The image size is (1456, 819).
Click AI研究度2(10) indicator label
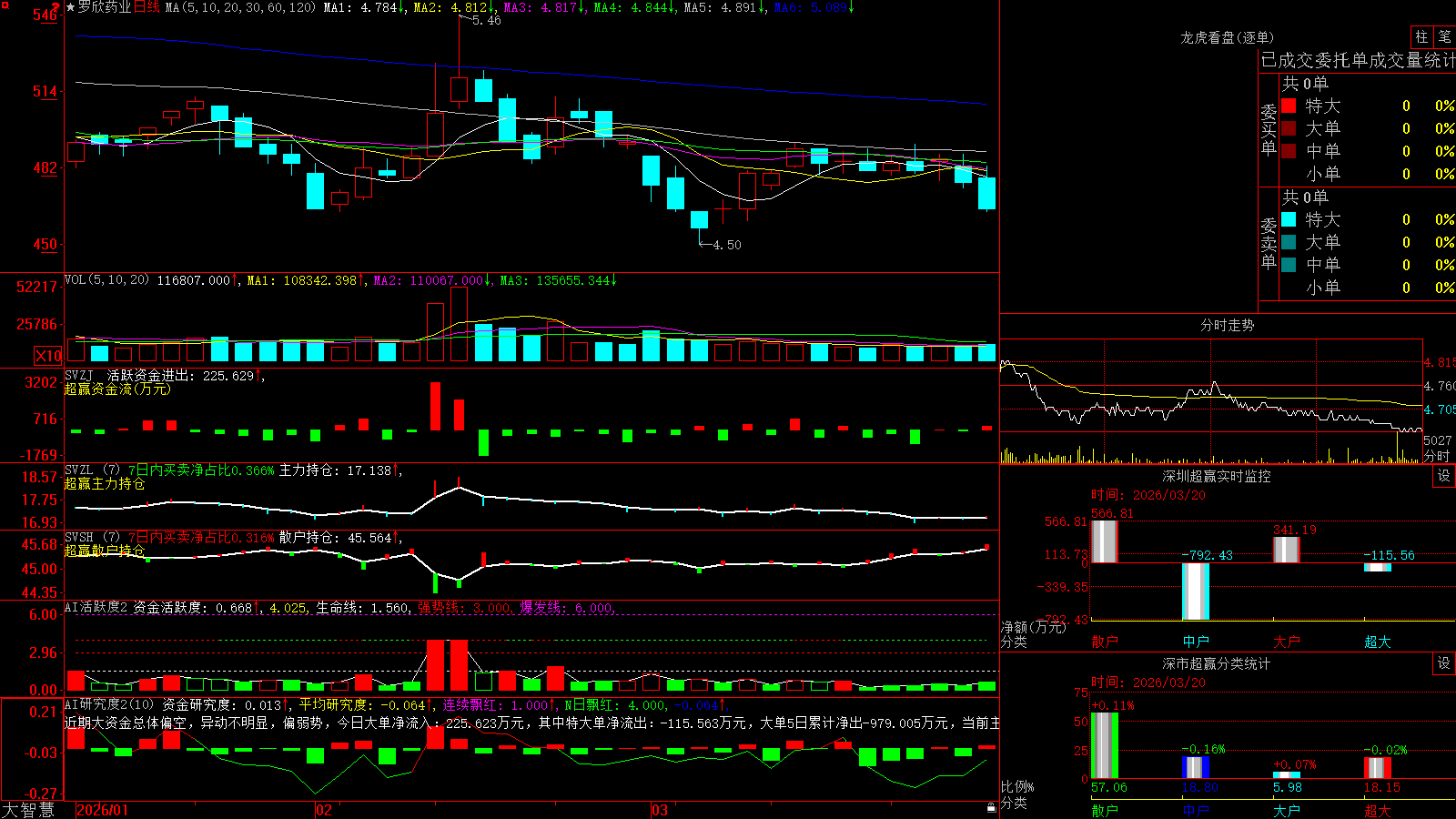[x=110, y=704]
